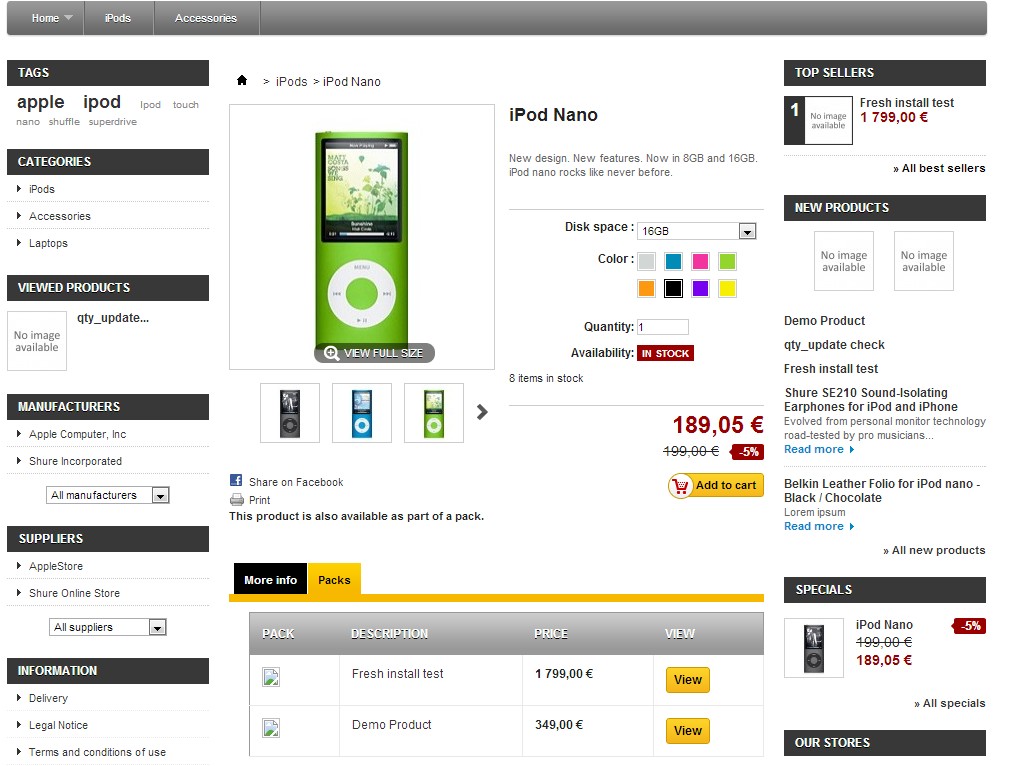1019x766 pixels.
Task: Click next thumbnails arrow
Action: [482, 412]
